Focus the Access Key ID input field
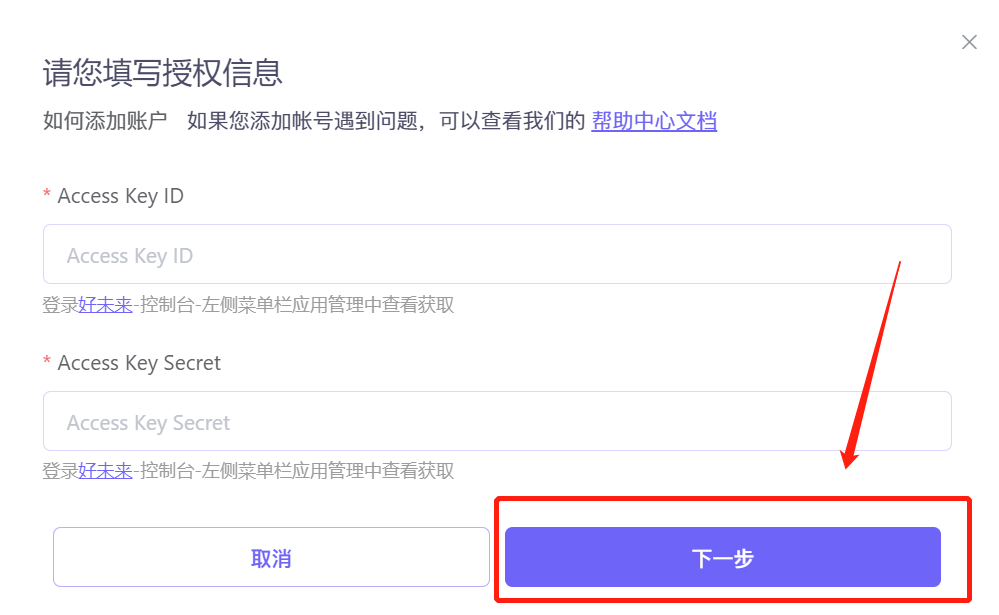999x615 pixels. pyautogui.click(x=497, y=255)
